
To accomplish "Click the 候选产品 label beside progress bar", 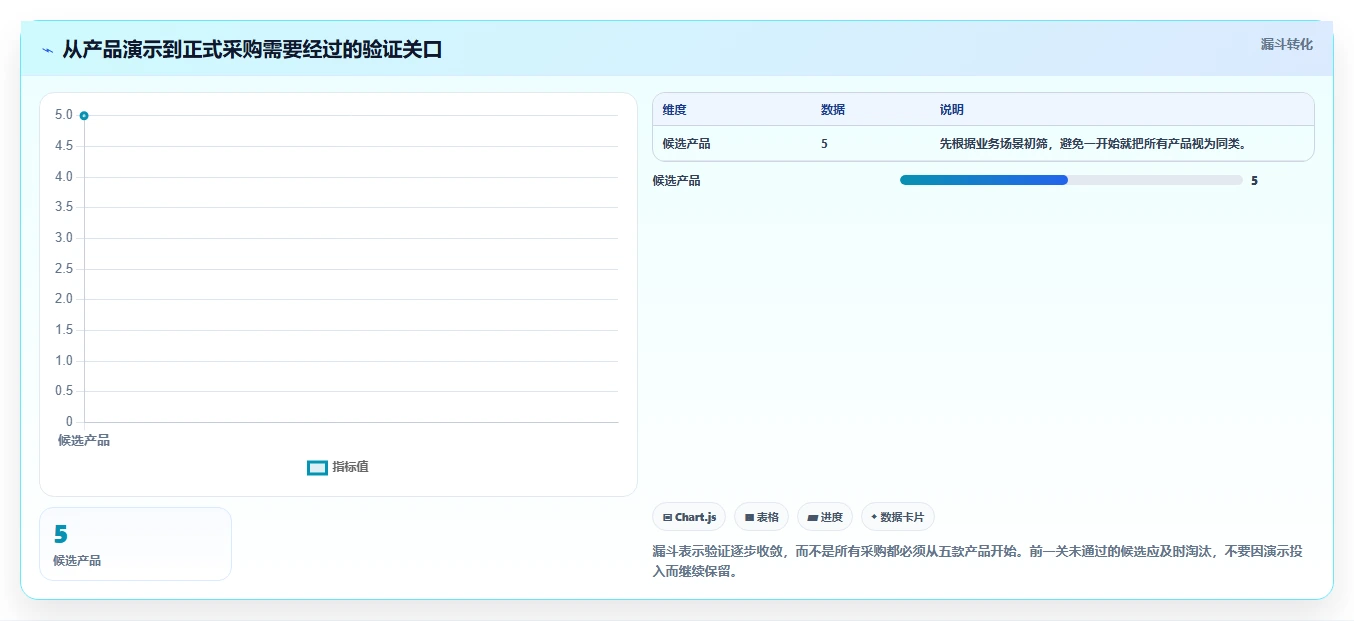I will pyautogui.click(x=677, y=181).
